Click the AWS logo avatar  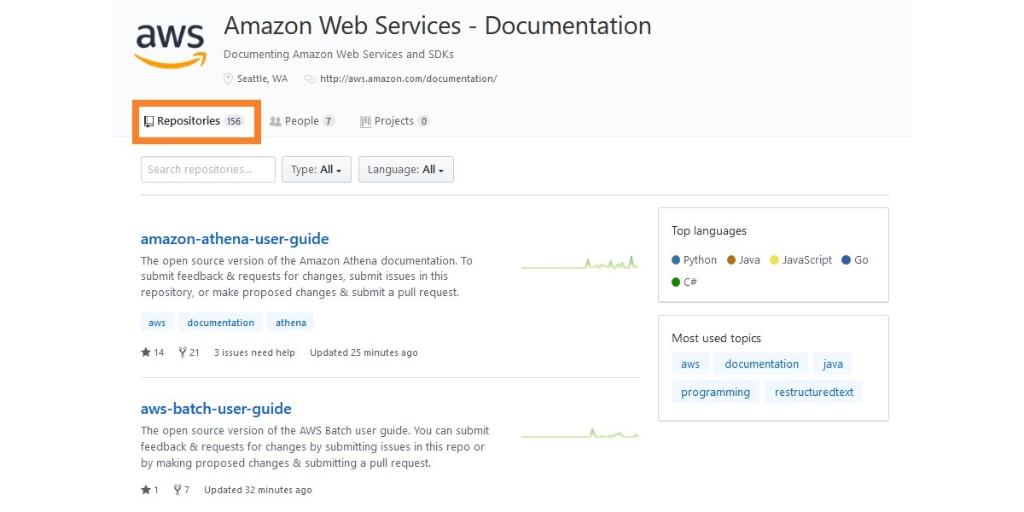170,45
